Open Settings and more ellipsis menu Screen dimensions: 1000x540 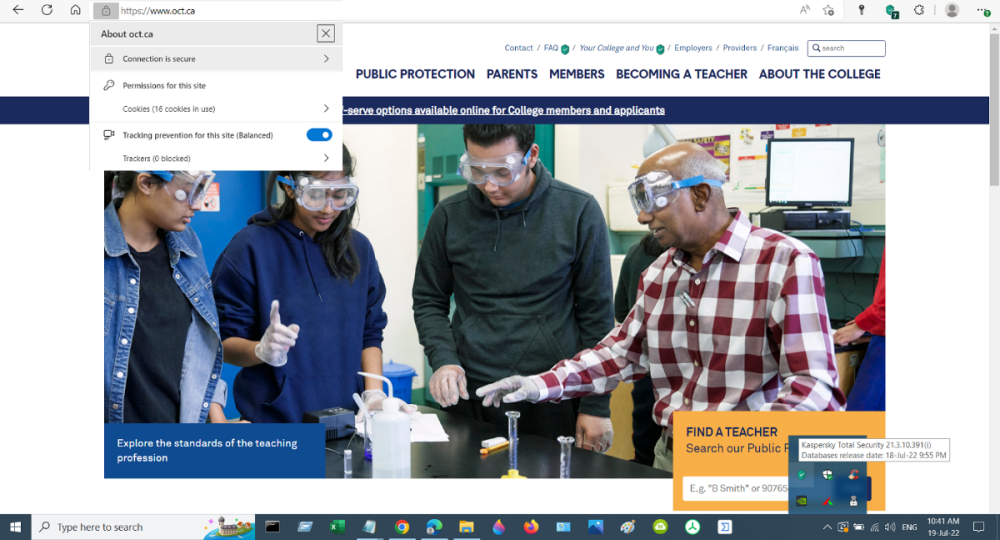pos(983,10)
